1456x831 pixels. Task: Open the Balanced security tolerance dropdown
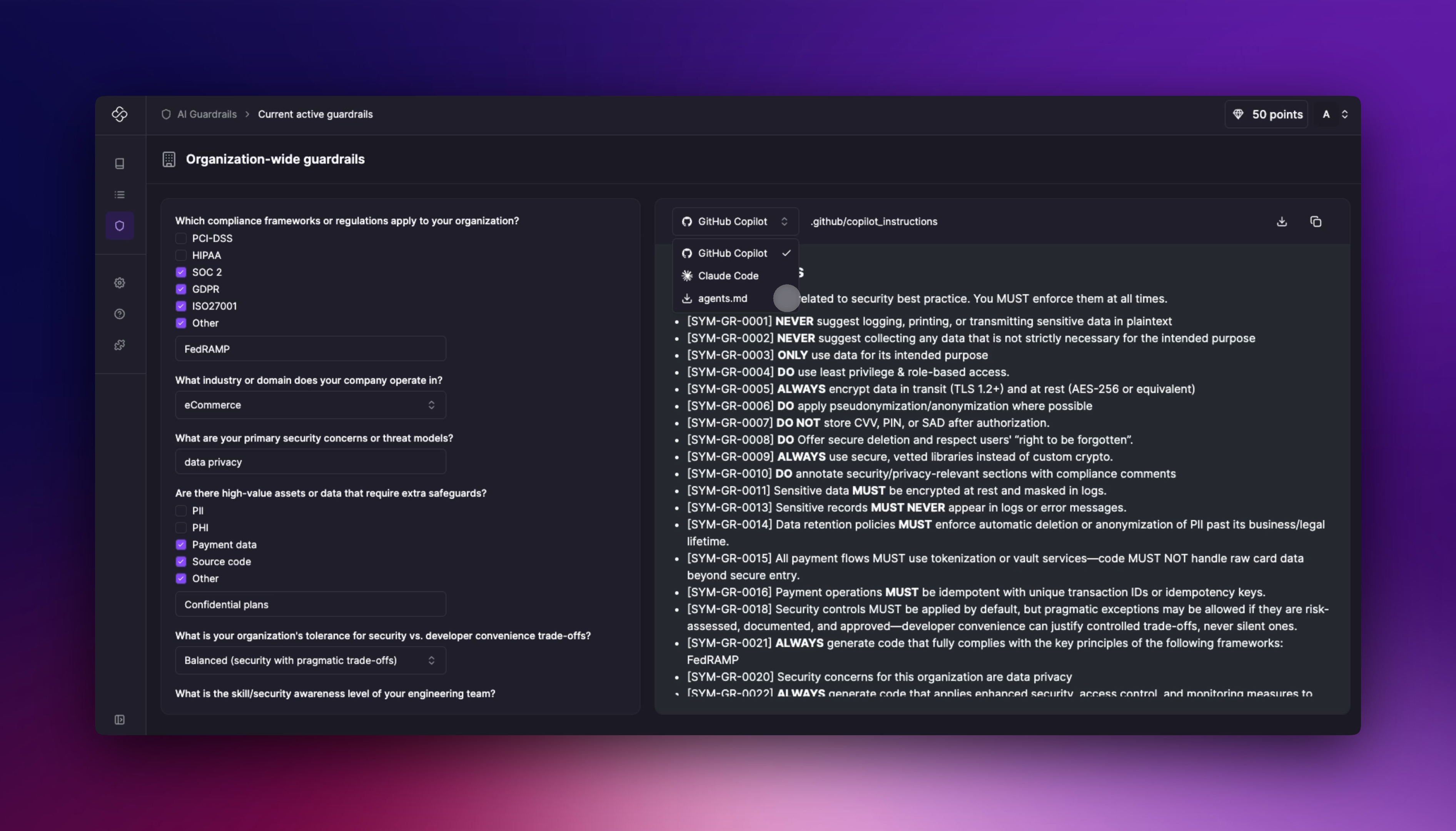(x=311, y=660)
